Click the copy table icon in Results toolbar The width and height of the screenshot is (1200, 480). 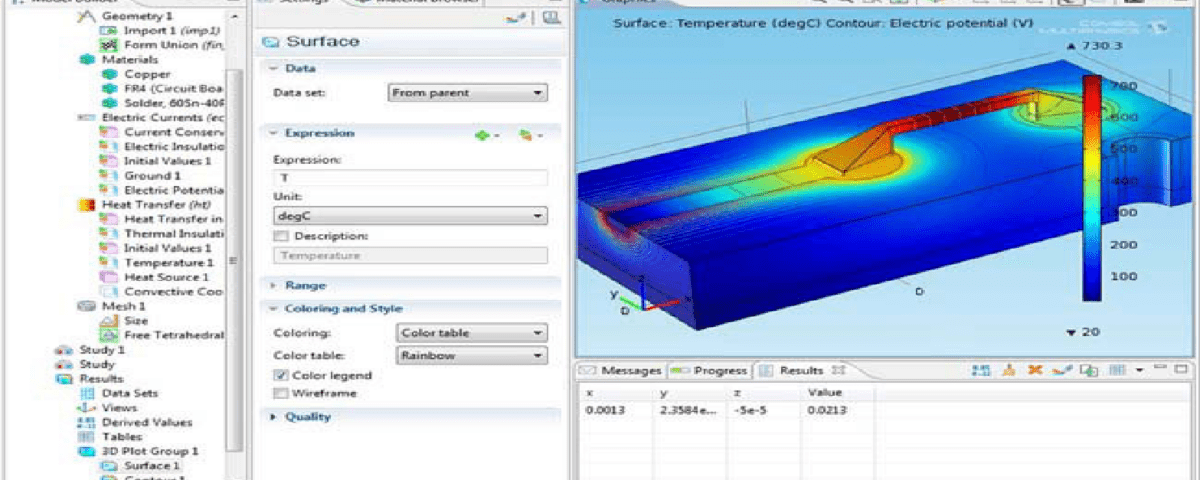1089,370
